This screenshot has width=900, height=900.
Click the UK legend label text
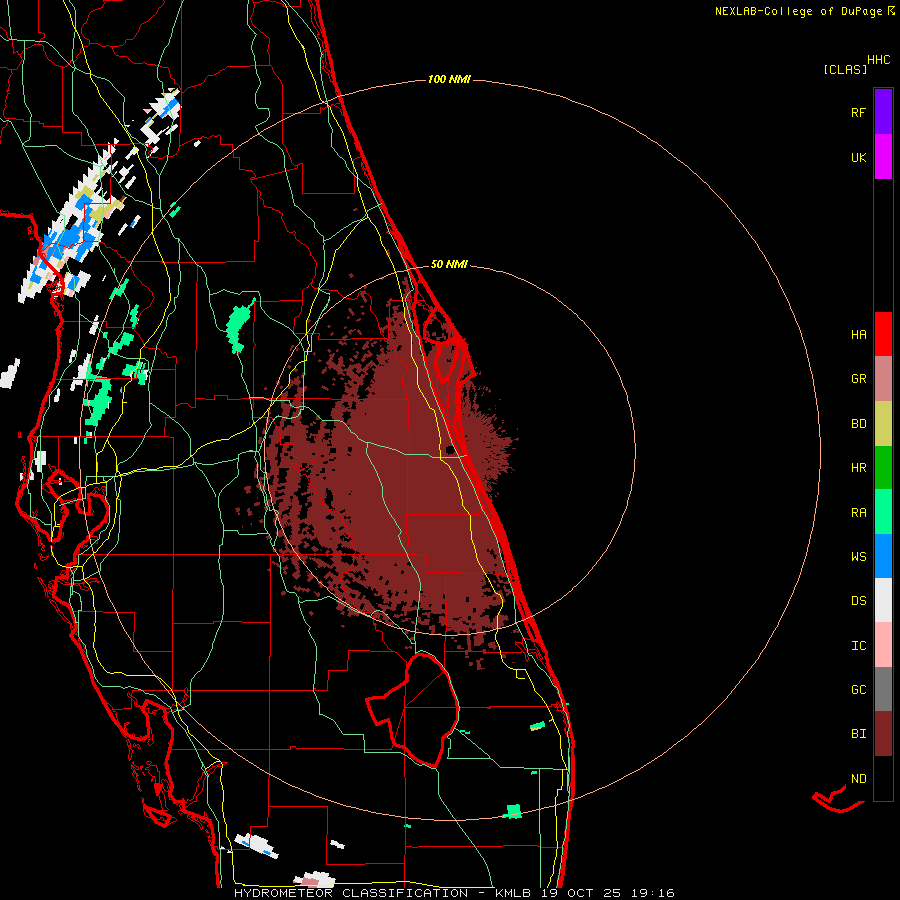pyautogui.click(x=859, y=157)
